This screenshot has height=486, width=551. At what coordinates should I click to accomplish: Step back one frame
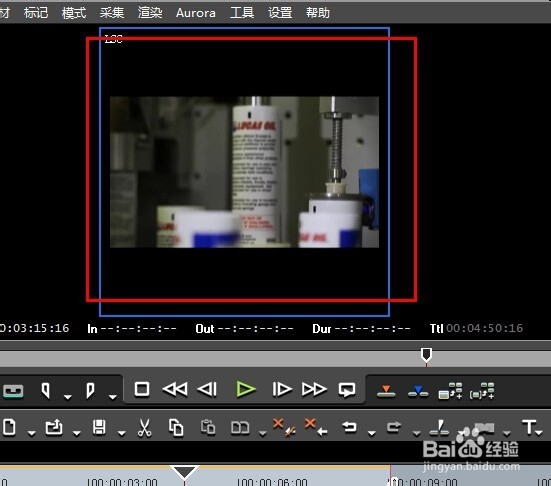(207, 389)
